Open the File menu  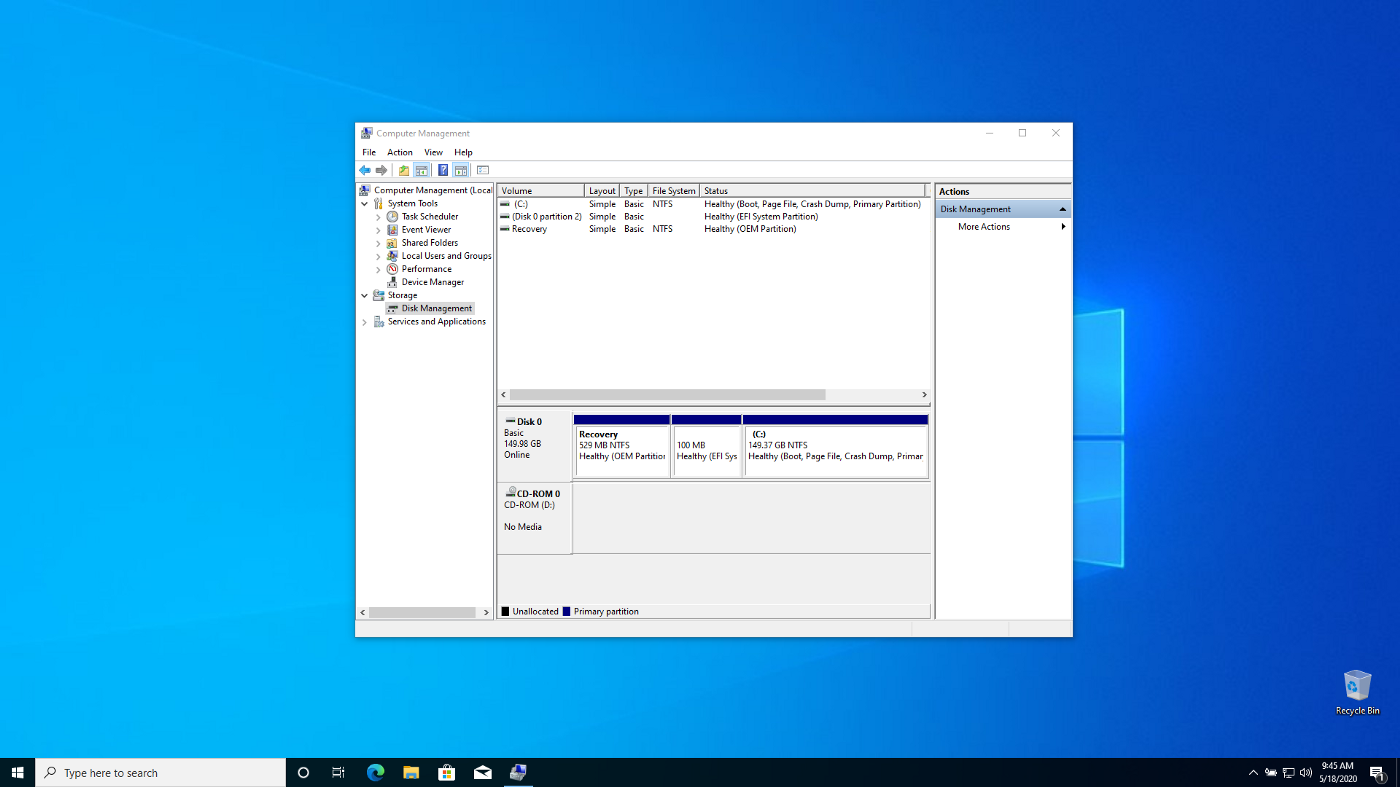[x=369, y=152]
